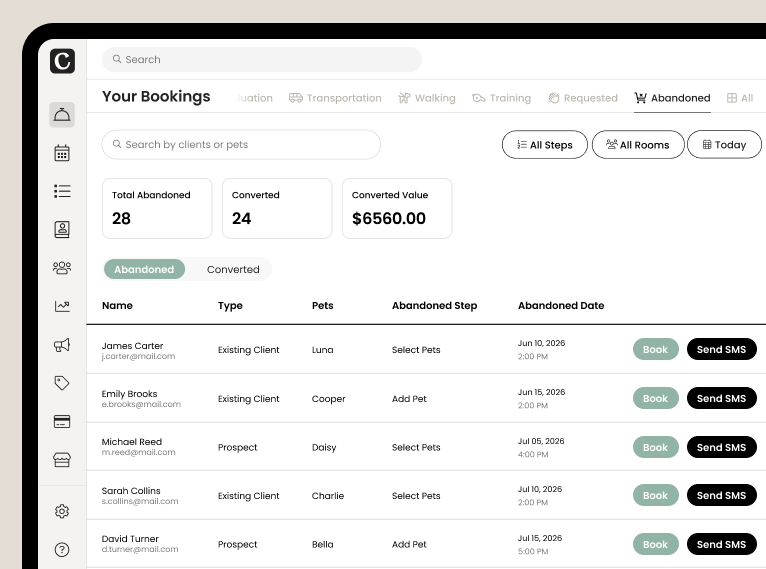The width and height of the screenshot is (766, 569).
Task: Click pet name Charlie
Action: point(328,496)
